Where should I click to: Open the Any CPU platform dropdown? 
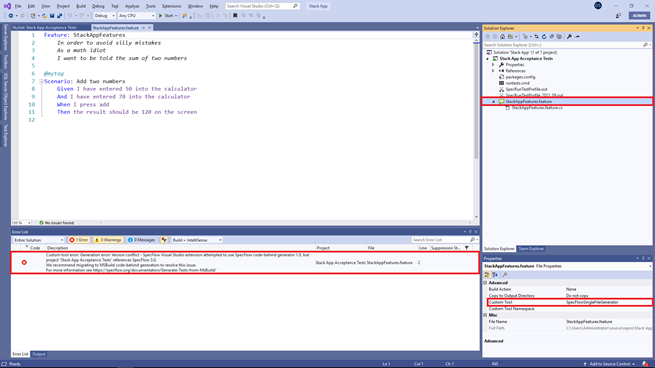[136, 16]
